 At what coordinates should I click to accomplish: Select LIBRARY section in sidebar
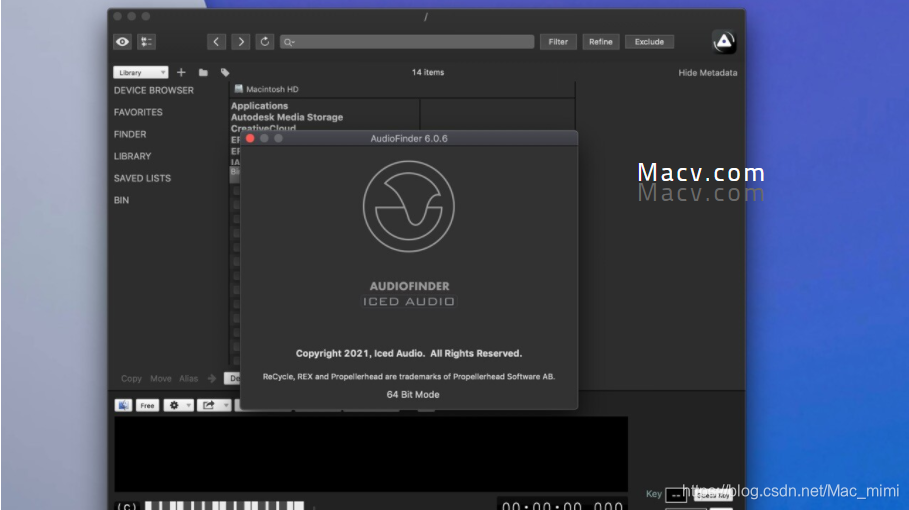pos(132,156)
